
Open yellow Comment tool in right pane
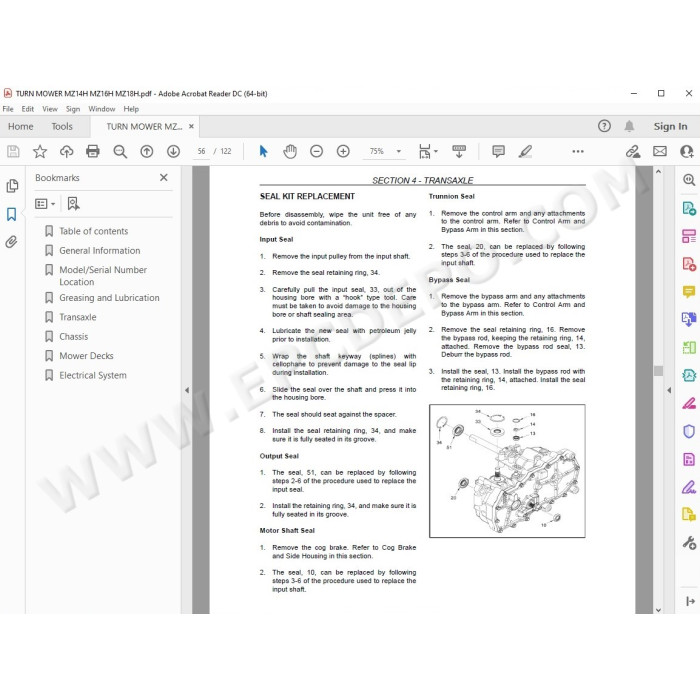click(x=689, y=292)
